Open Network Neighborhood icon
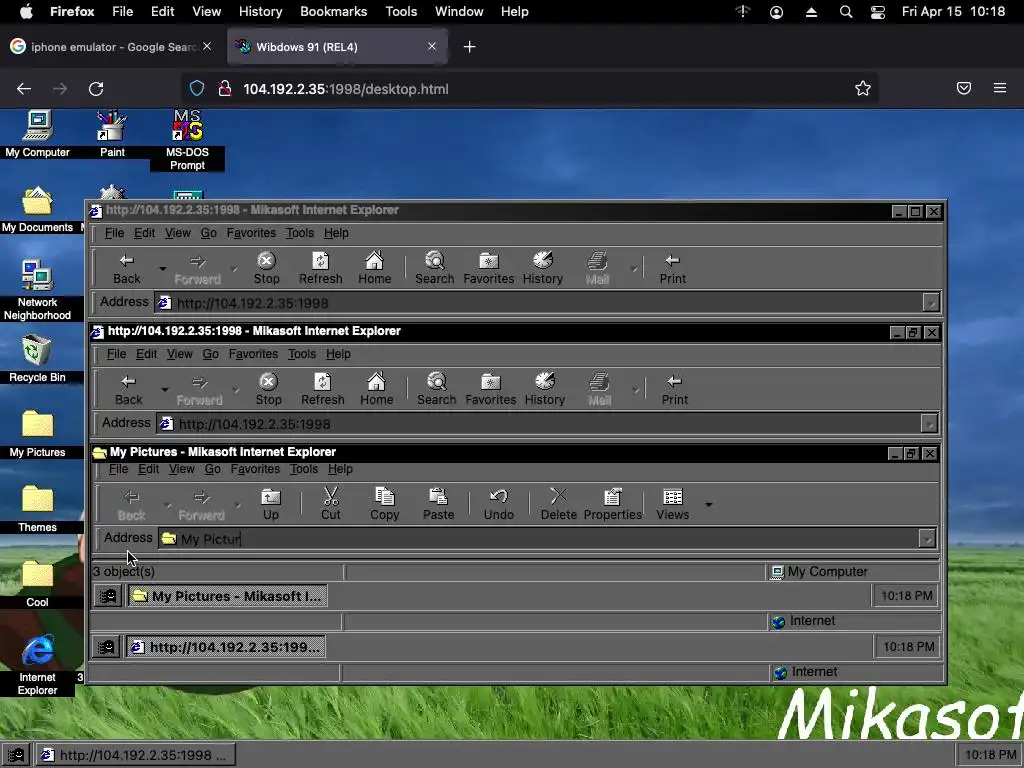The width and height of the screenshot is (1024, 768). tap(37, 289)
